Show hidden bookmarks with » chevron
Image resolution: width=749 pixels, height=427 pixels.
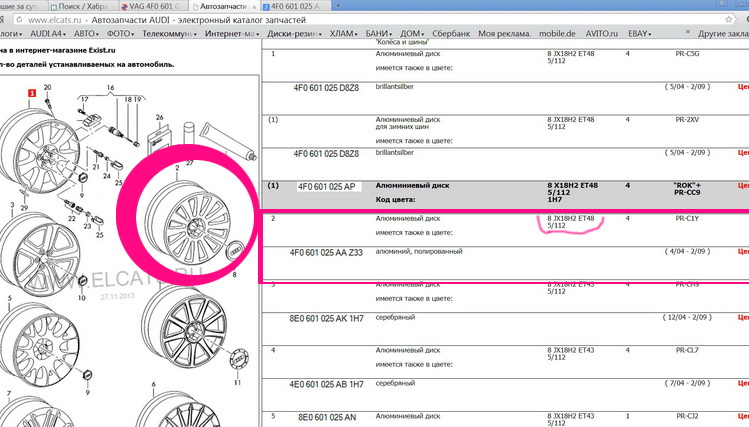(x=687, y=32)
